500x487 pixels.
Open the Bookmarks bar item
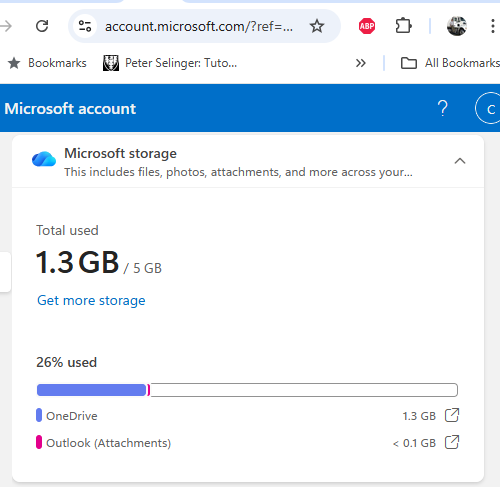pyautogui.click(x=47, y=63)
